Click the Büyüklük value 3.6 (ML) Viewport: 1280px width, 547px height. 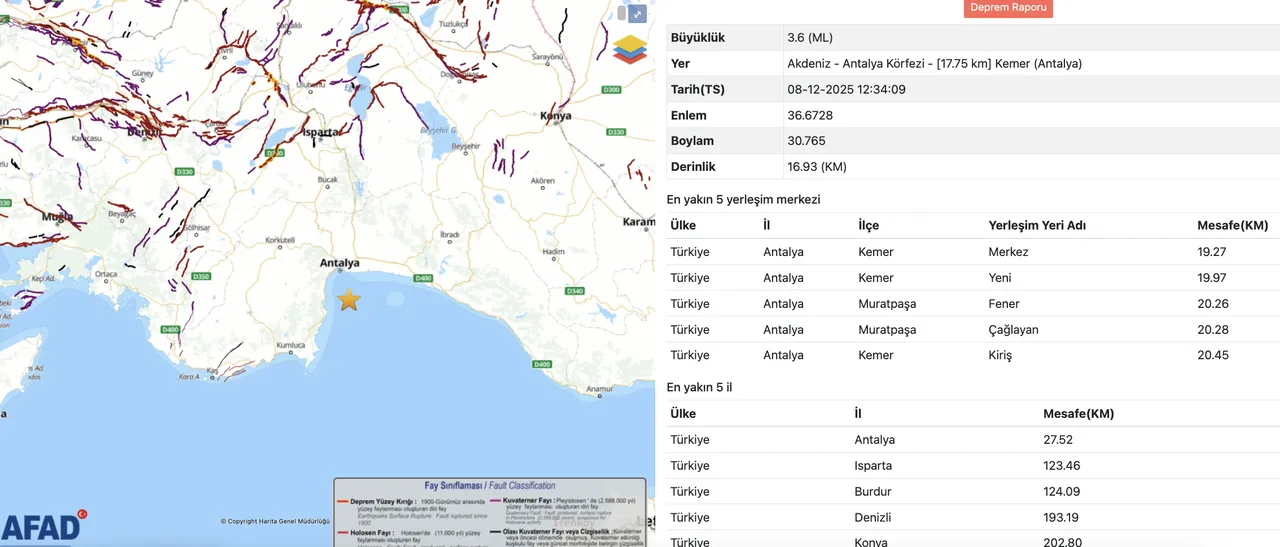tap(810, 38)
